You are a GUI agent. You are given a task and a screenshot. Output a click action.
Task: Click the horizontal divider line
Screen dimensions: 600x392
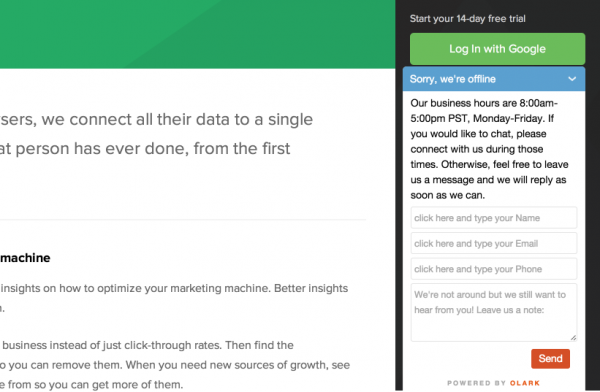pos(183,220)
